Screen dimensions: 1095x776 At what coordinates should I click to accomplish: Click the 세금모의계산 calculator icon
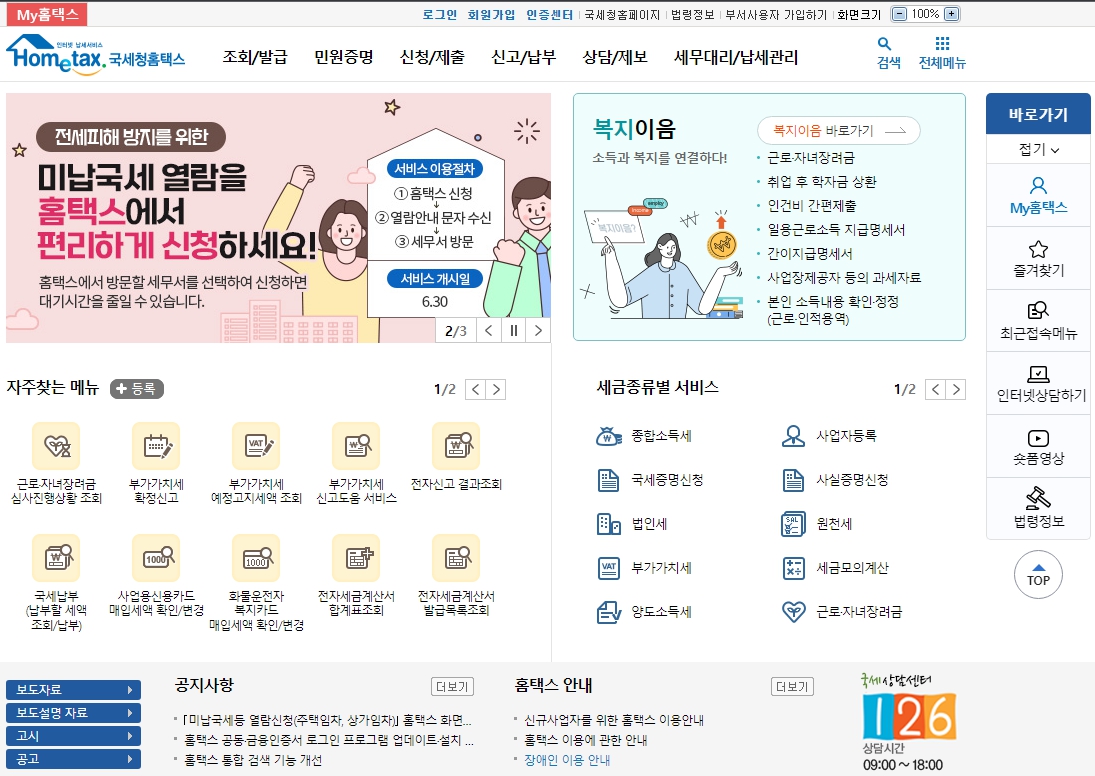point(793,568)
